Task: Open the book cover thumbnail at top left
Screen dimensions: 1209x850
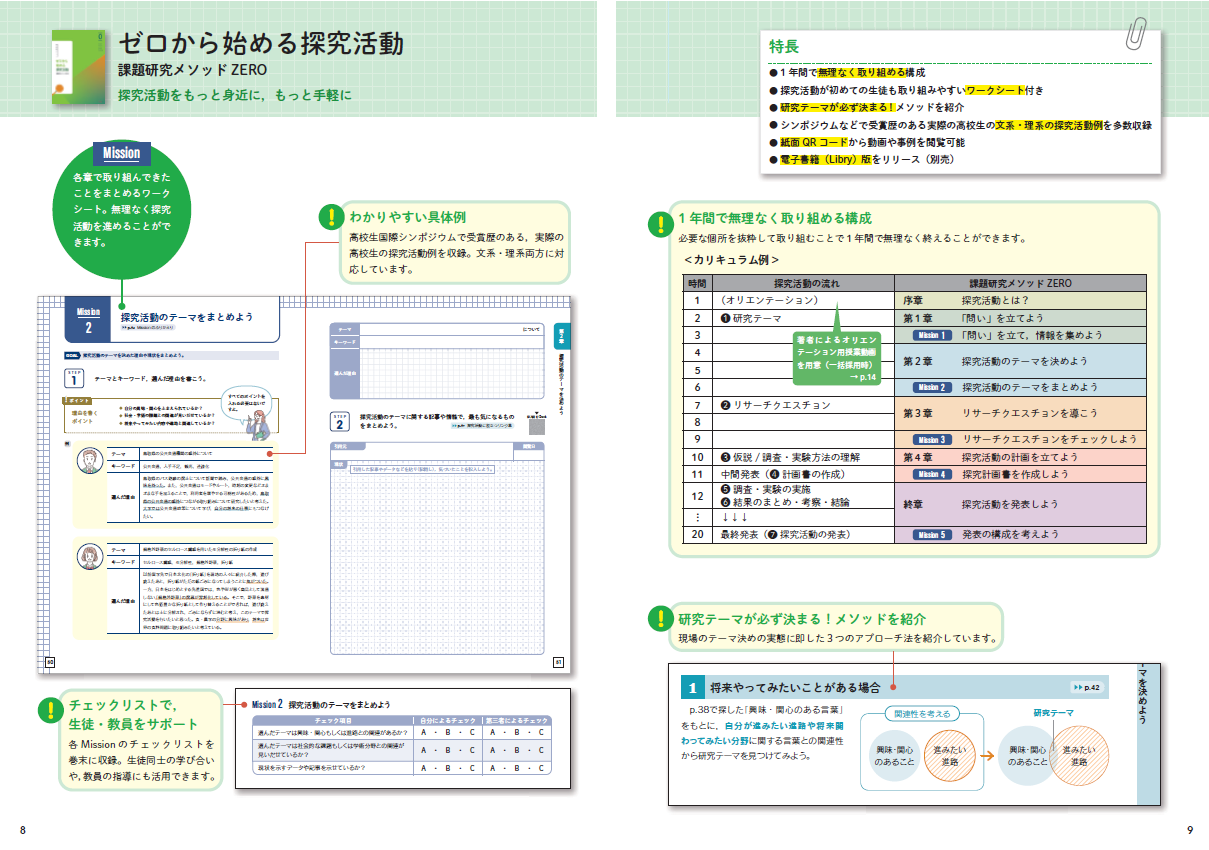Action: point(77,68)
